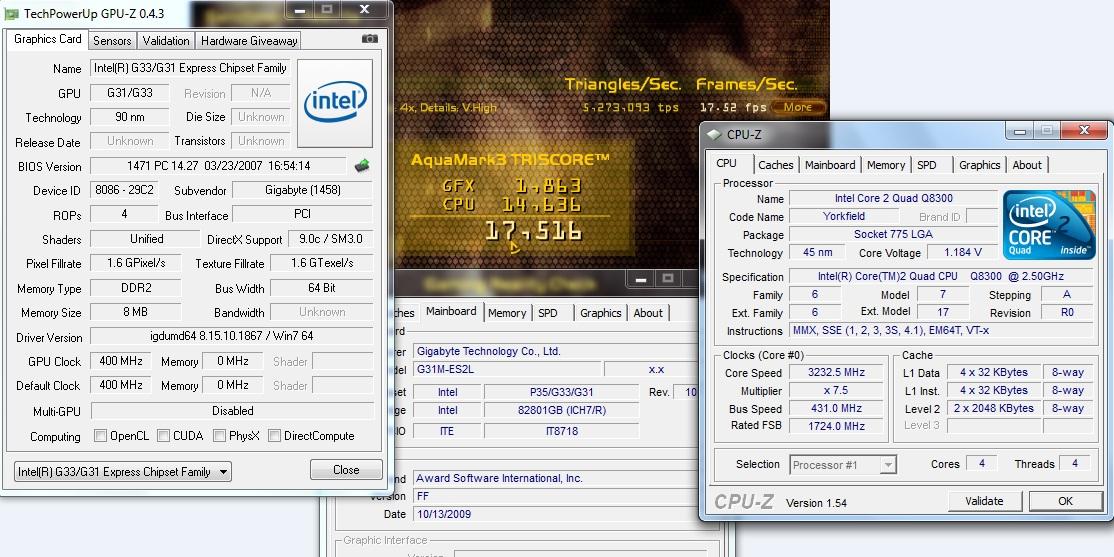Click the Rated FSB value 1724.0 MHz

(836, 426)
